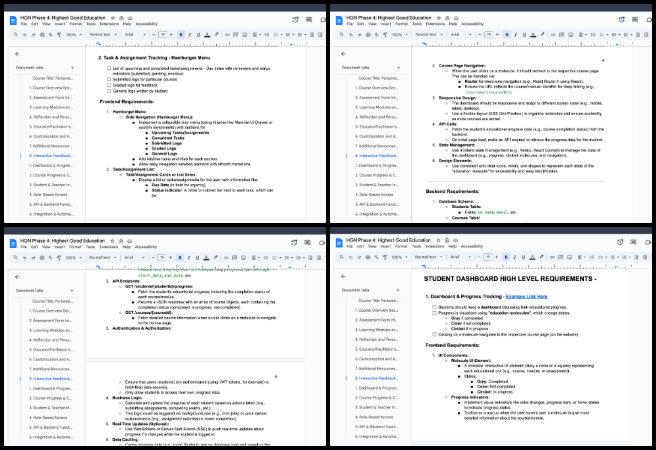Open text color picker in Student Dashboard window
The width and height of the screenshot is (656, 450).
coord(532,257)
